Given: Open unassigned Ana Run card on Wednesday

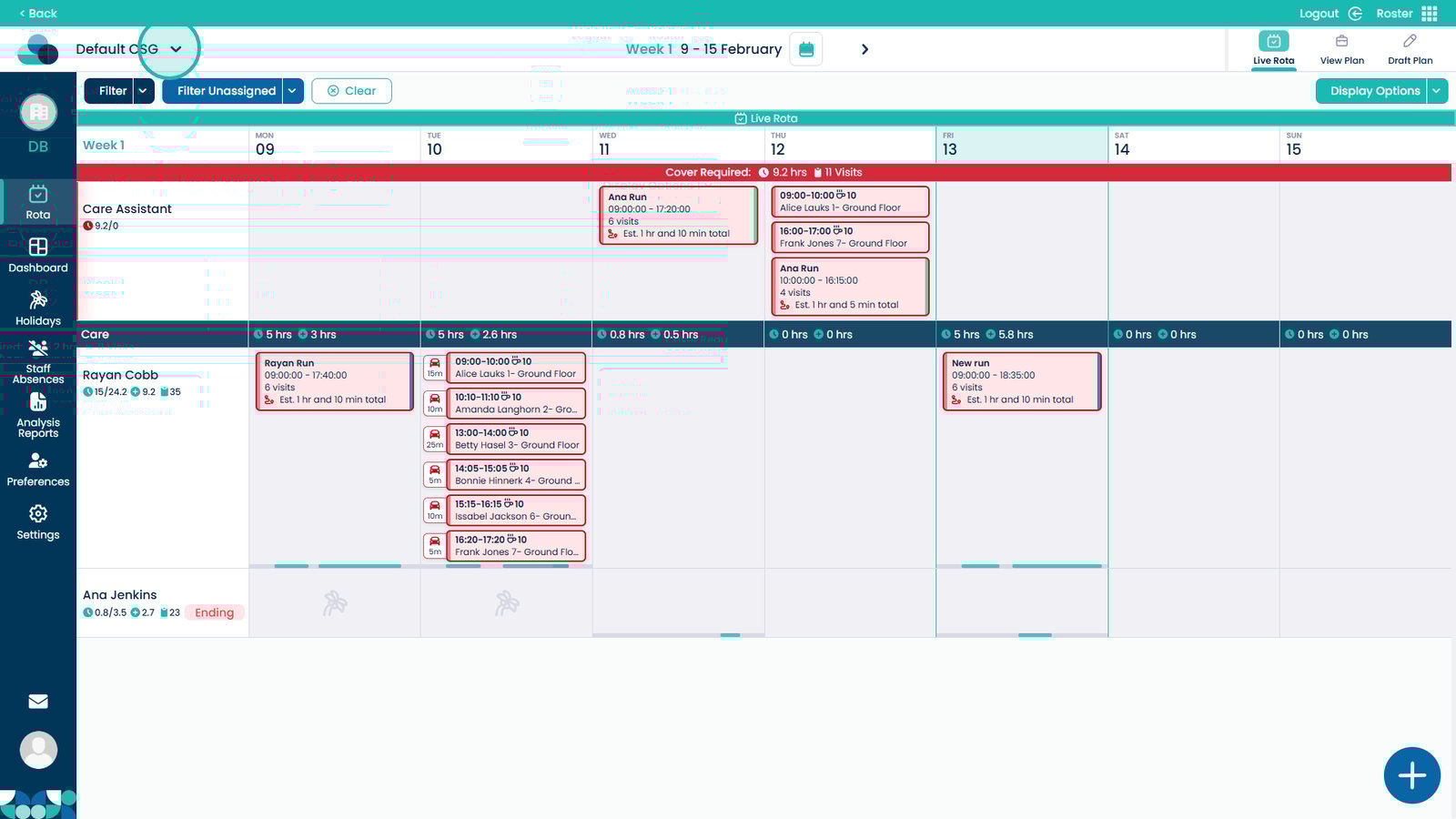Looking at the screenshot, I should [679, 216].
